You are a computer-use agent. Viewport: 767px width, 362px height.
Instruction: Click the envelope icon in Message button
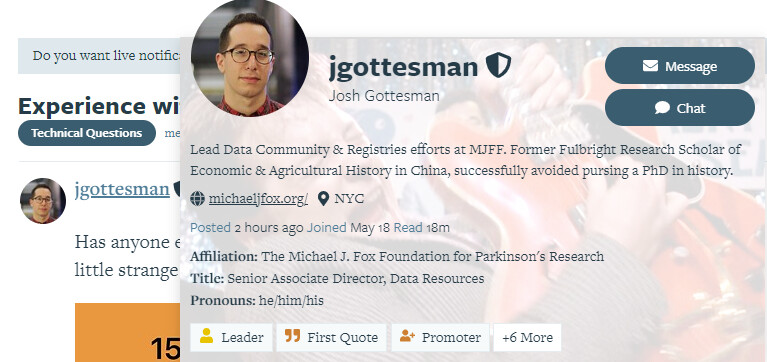[650, 66]
